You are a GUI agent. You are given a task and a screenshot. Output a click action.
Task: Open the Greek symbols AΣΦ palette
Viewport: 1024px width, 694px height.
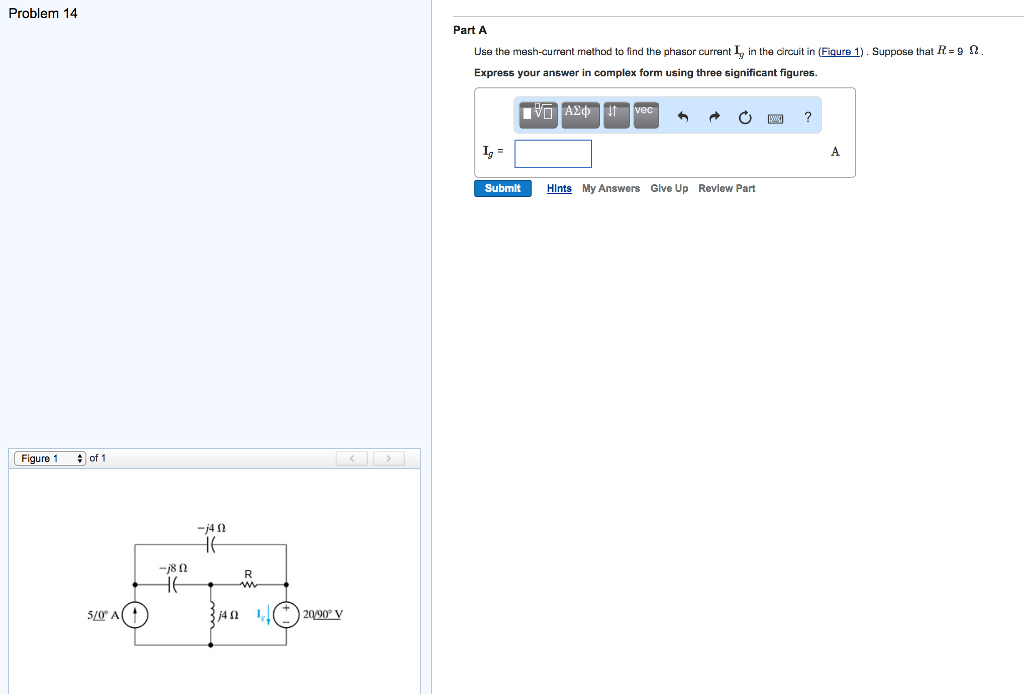(580, 115)
